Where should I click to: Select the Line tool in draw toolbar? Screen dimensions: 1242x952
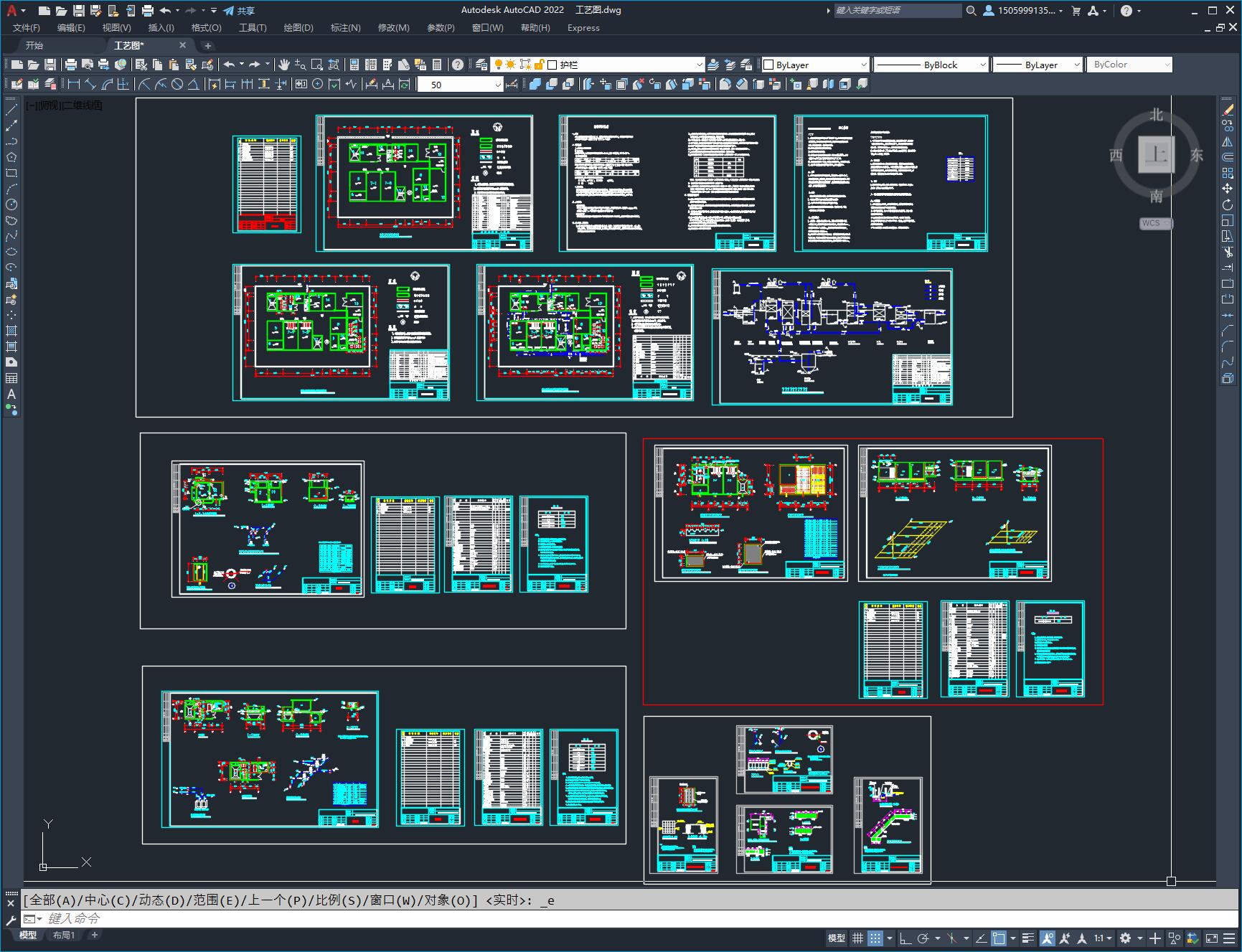click(11, 110)
